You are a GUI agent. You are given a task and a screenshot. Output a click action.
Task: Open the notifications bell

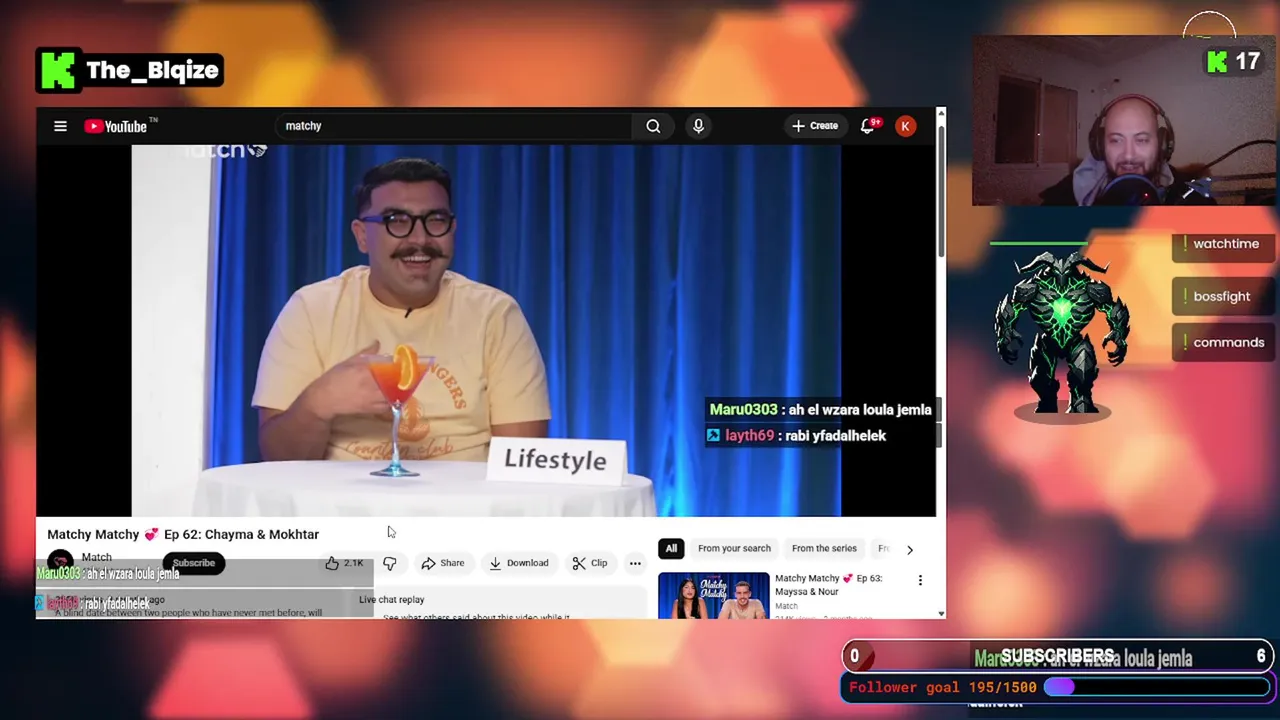[868, 126]
